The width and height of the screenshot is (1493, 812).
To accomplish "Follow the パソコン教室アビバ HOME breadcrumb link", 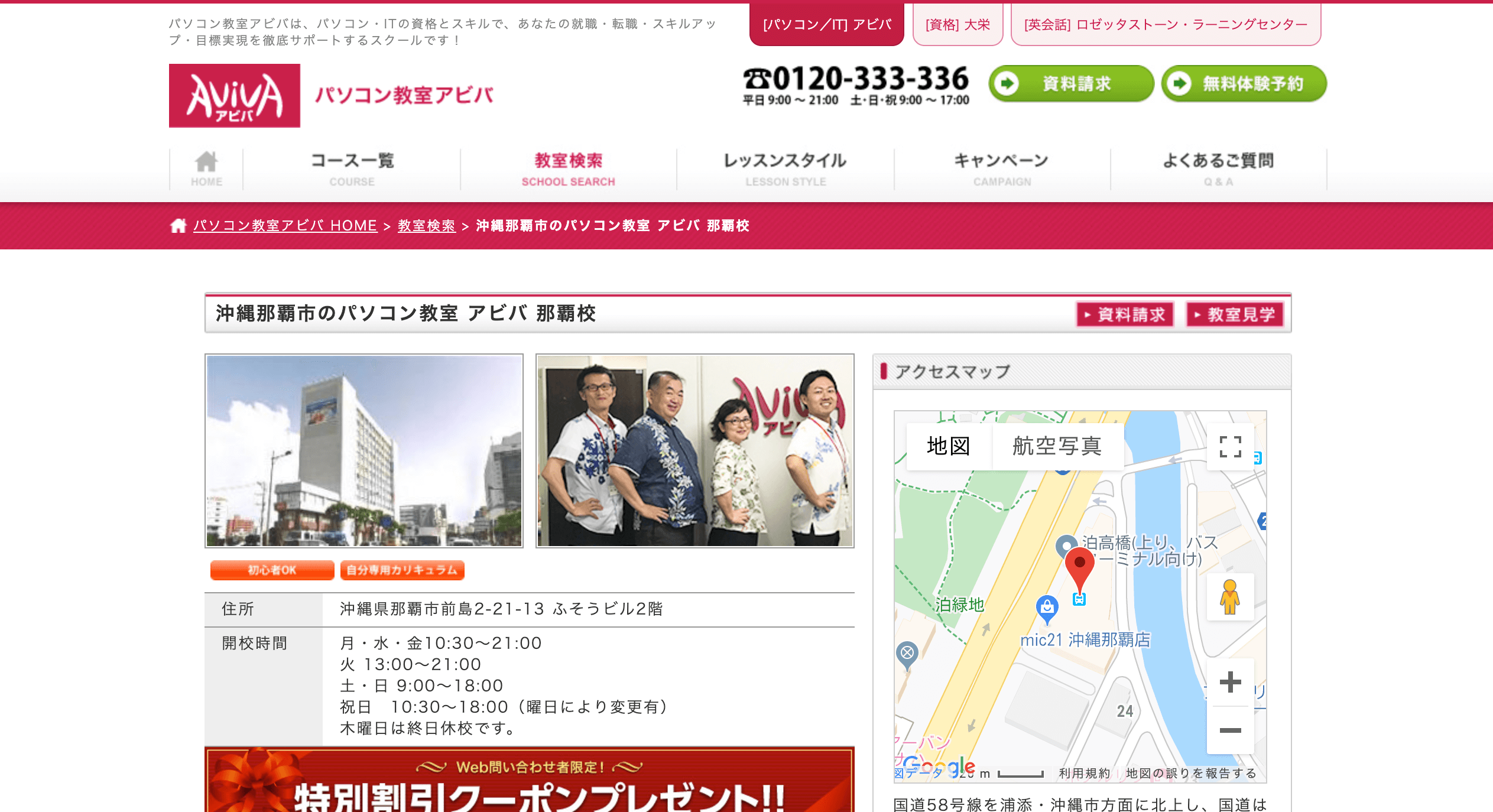I will [285, 226].
